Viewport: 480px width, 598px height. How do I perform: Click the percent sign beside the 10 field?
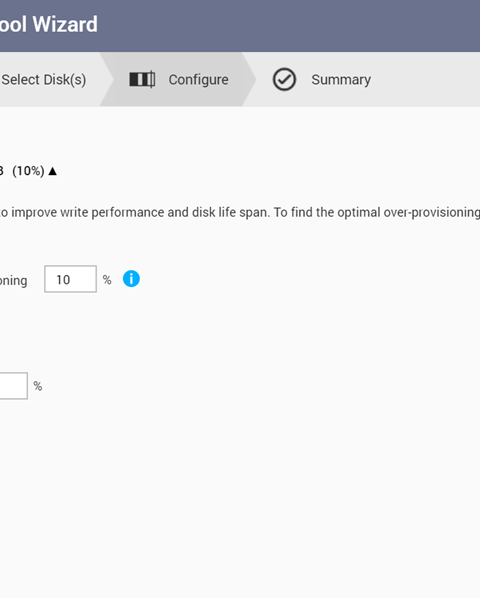point(107,280)
